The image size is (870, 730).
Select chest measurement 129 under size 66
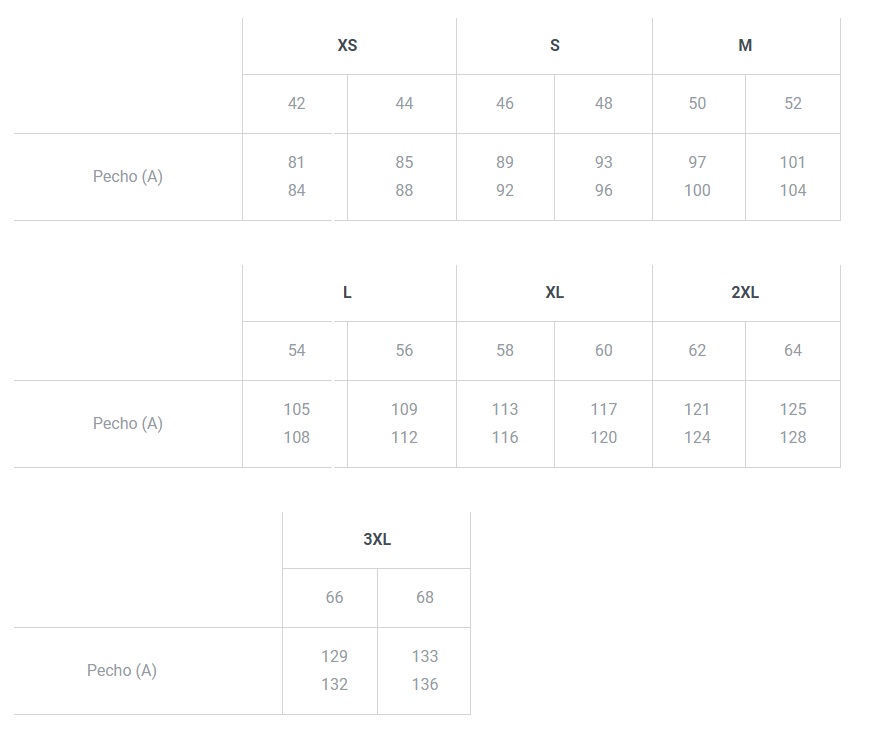334,656
